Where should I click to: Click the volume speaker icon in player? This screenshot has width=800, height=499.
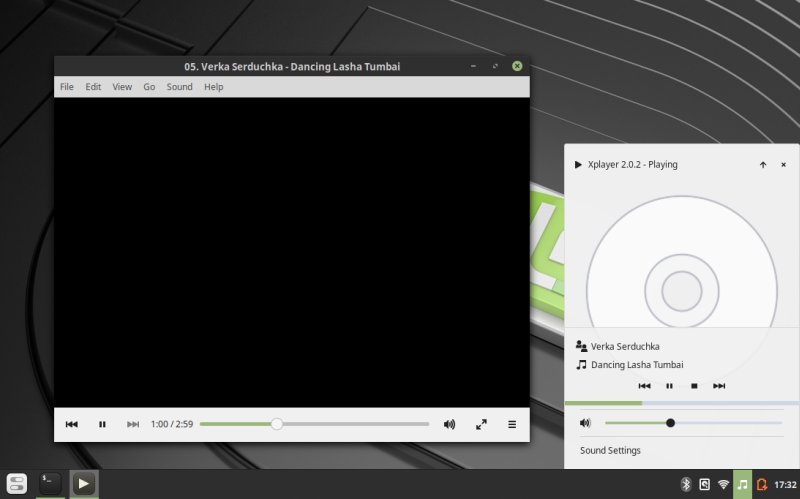pos(449,424)
